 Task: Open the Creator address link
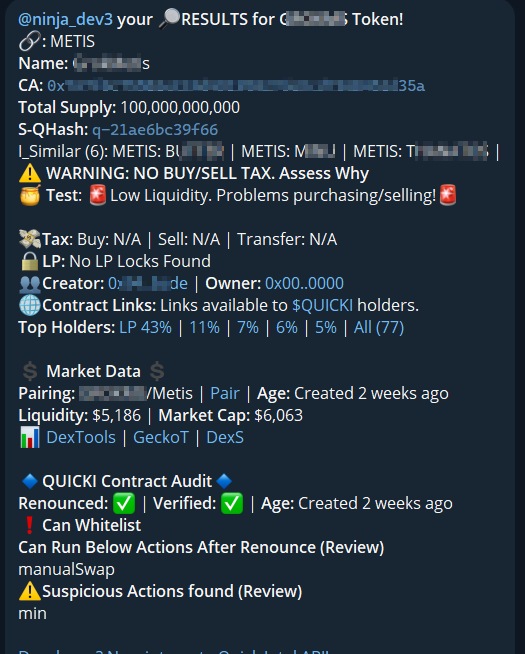[x=148, y=284]
